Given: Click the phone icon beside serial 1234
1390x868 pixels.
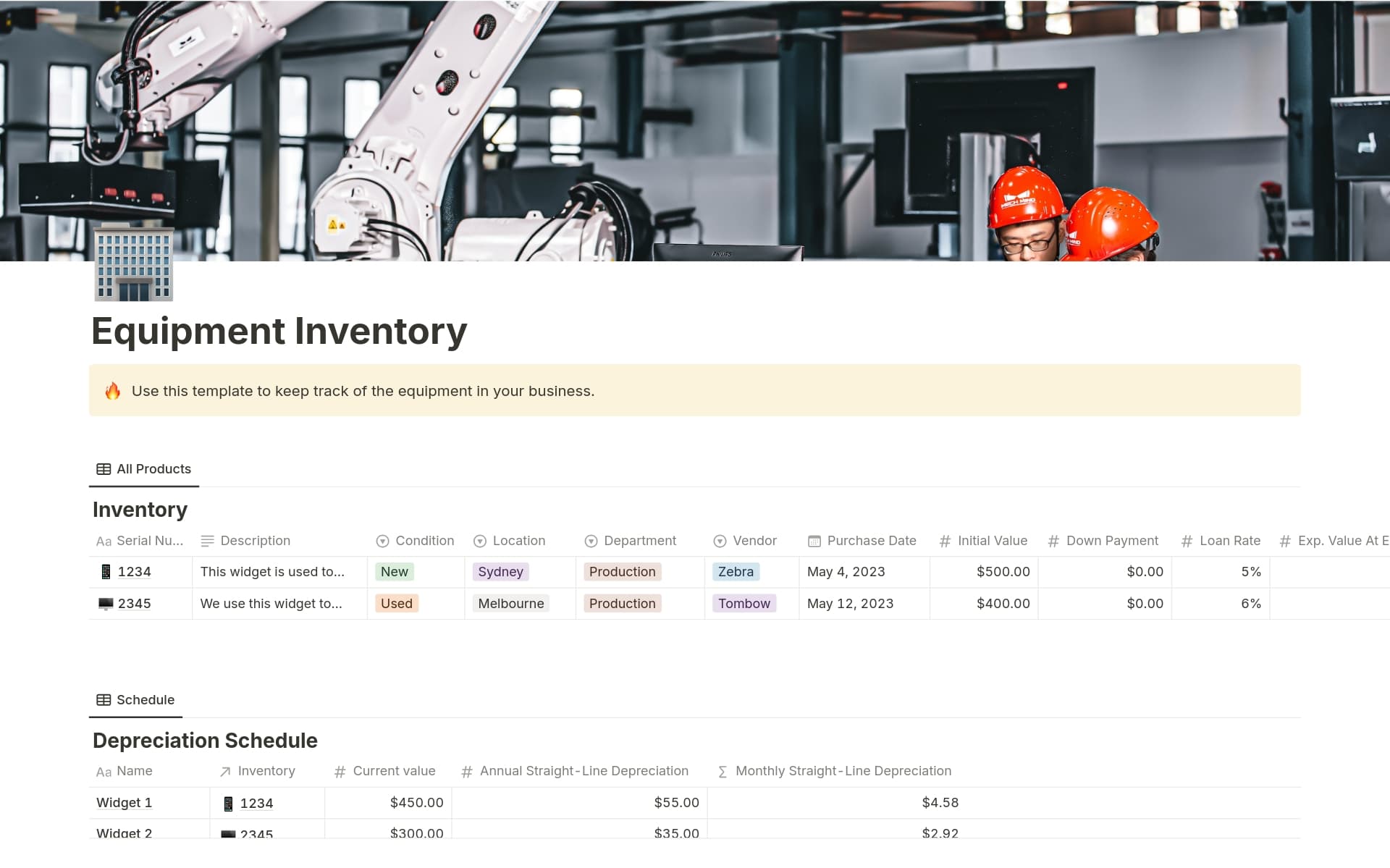Looking at the screenshot, I should point(106,572).
